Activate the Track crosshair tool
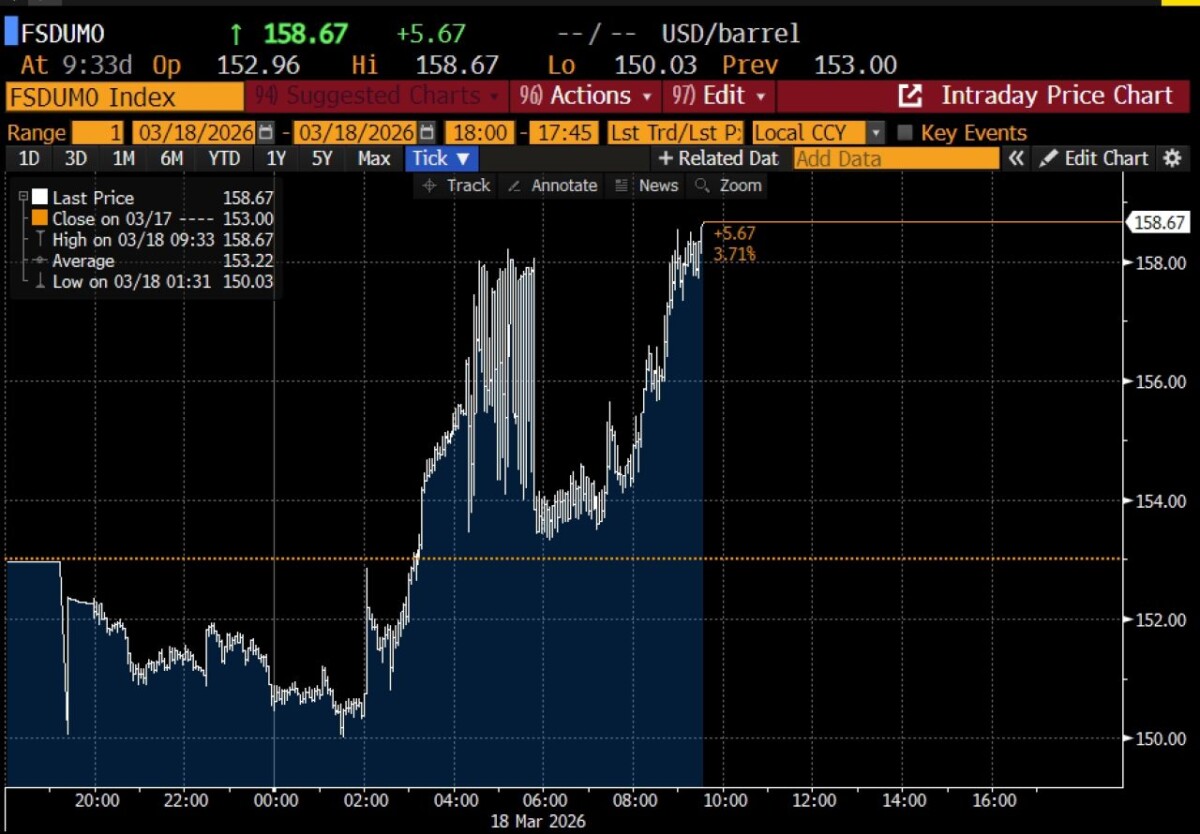 (x=456, y=185)
